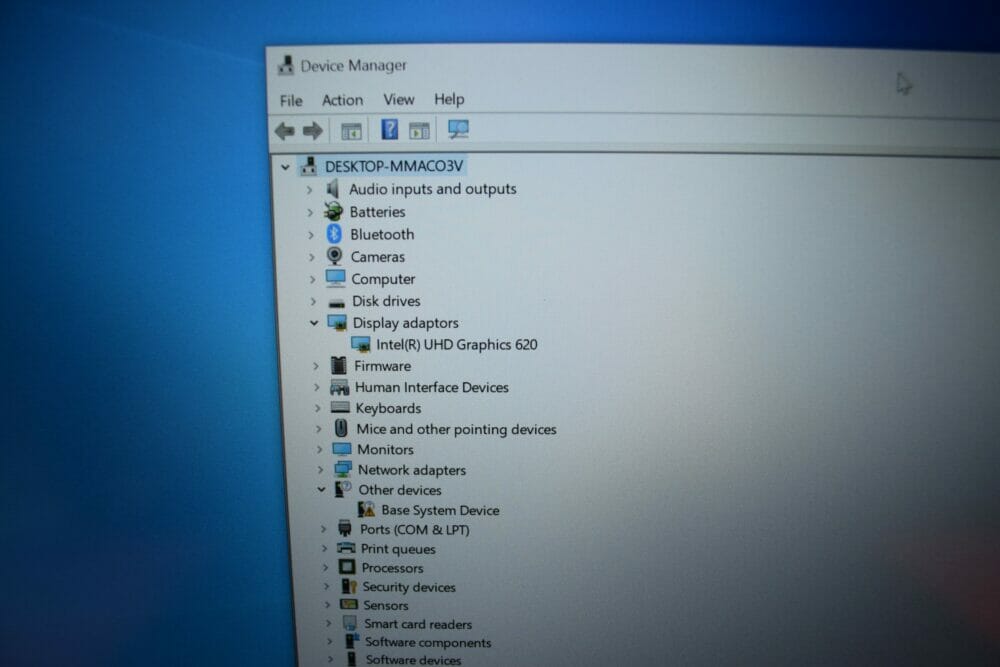Click the Human Interface Devices icon

[x=339, y=387]
